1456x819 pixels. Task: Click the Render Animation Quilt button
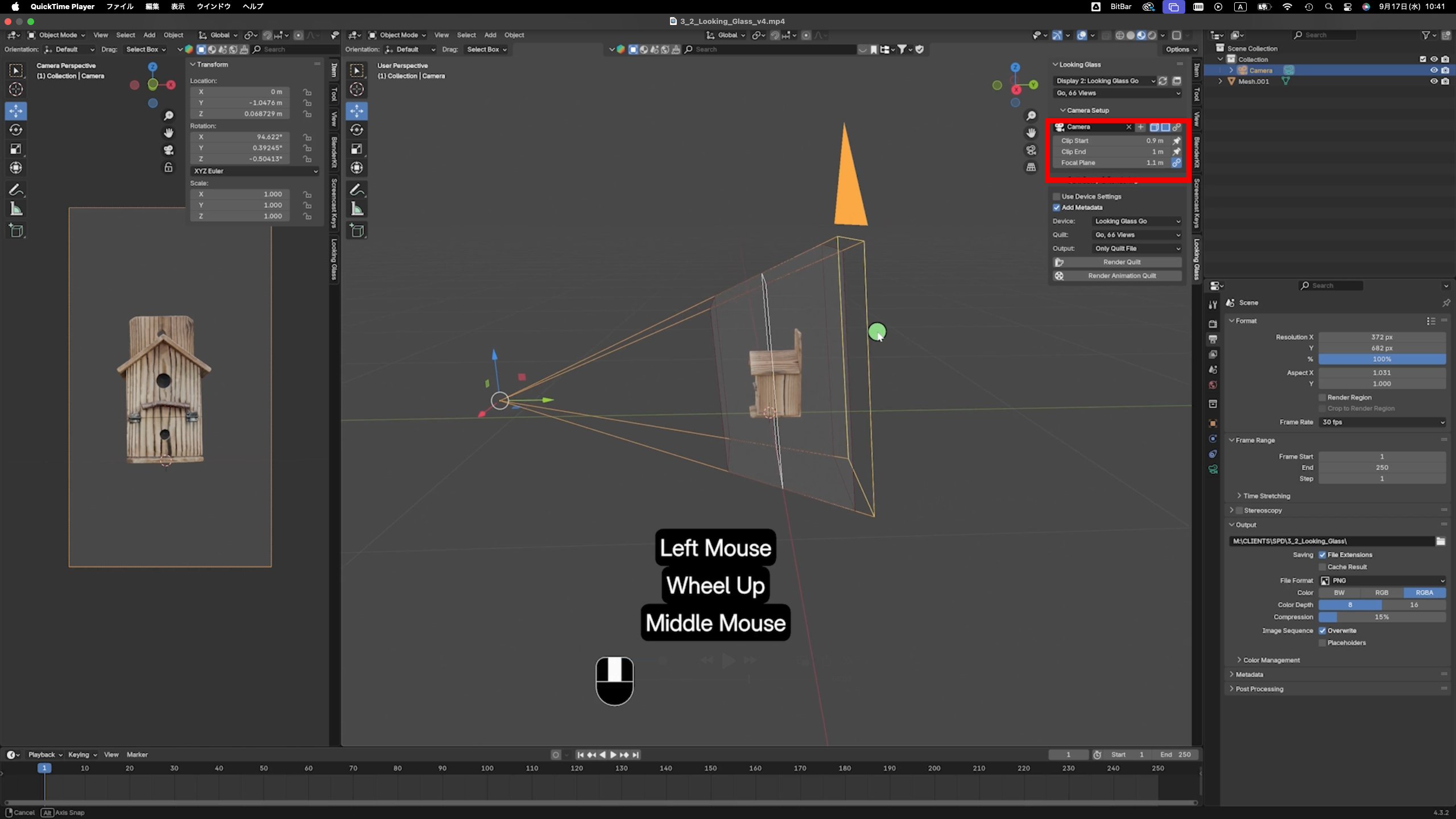[1122, 275]
